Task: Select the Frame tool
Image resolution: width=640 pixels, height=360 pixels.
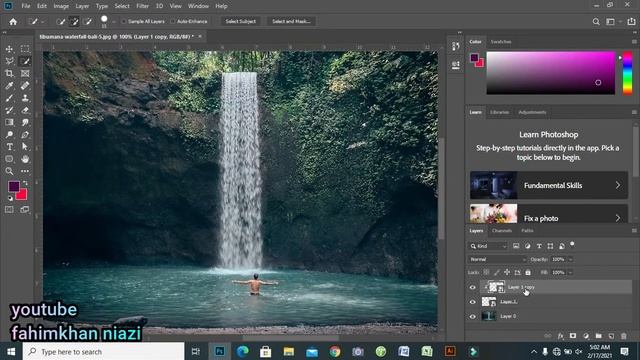Action: [25, 73]
